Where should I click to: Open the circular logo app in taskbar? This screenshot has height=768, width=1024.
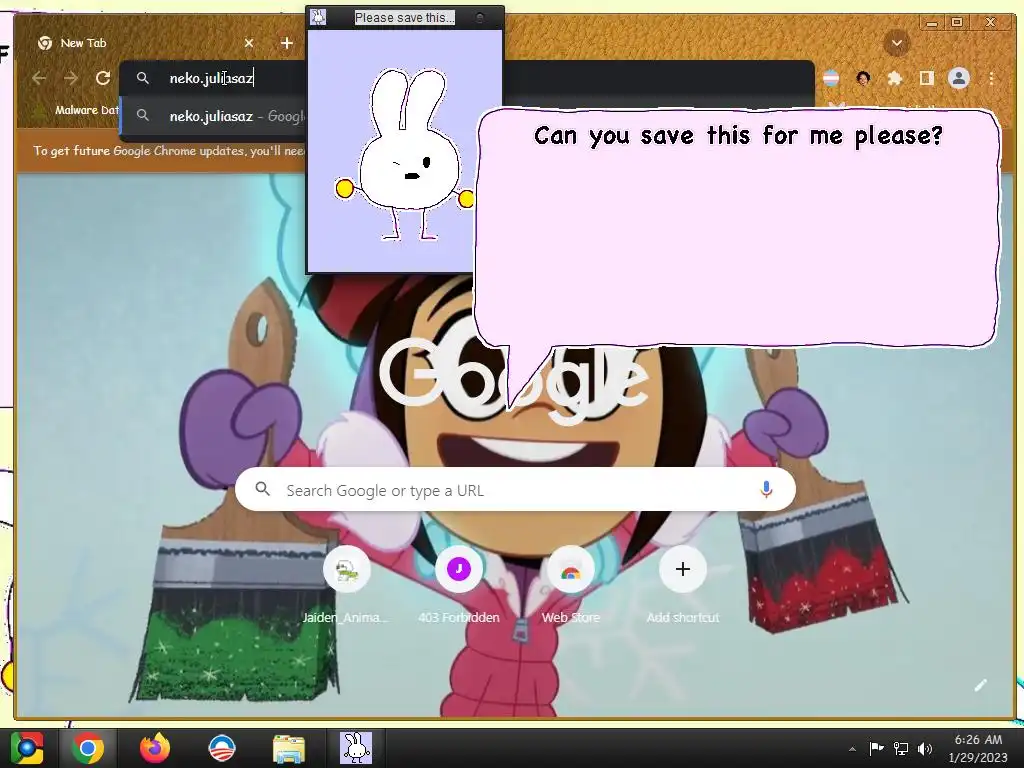(x=222, y=748)
